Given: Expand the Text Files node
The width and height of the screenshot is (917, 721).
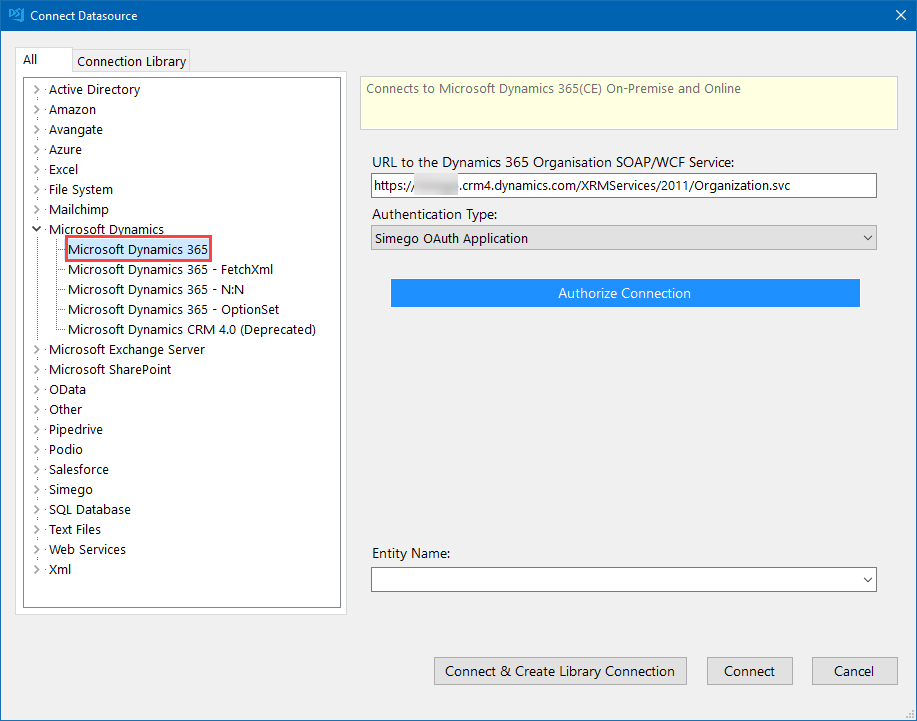Looking at the screenshot, I should click(36, 529).
